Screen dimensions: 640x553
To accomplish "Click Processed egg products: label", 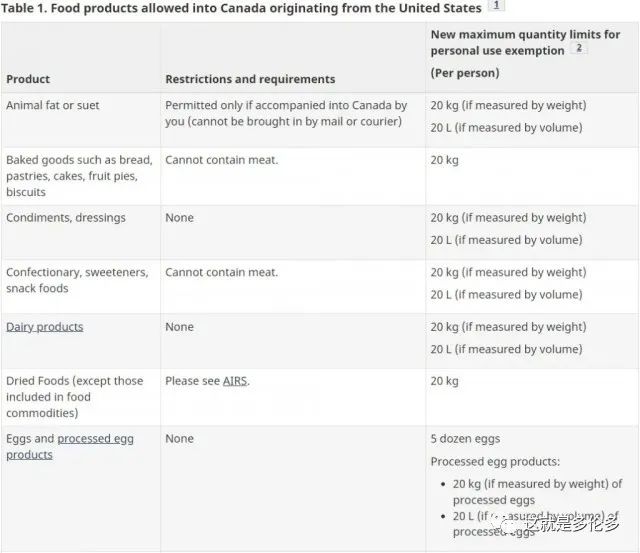I will point(495,462).
